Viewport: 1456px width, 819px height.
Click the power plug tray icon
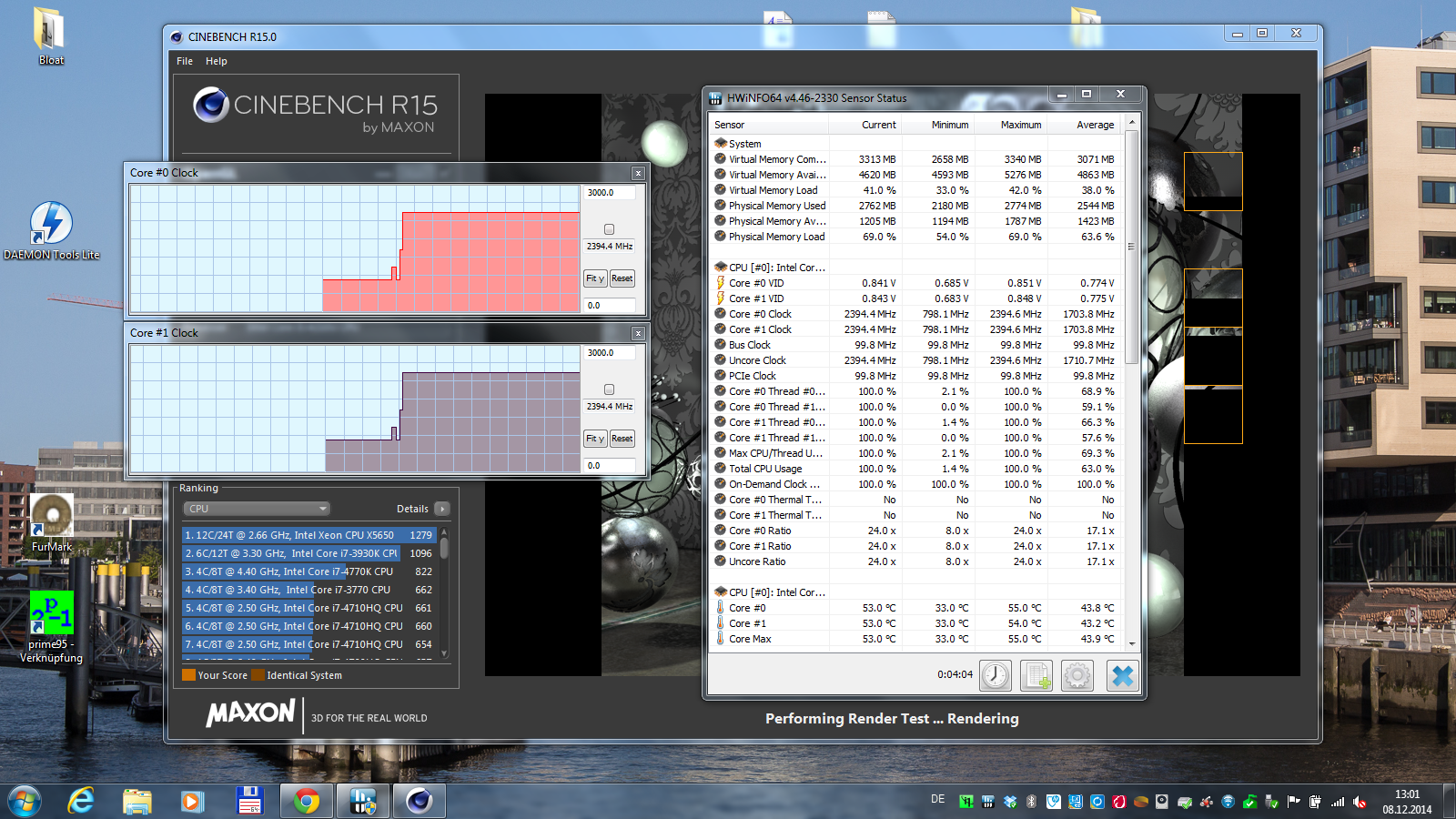pyautogui.click(x=1316, y=802)
